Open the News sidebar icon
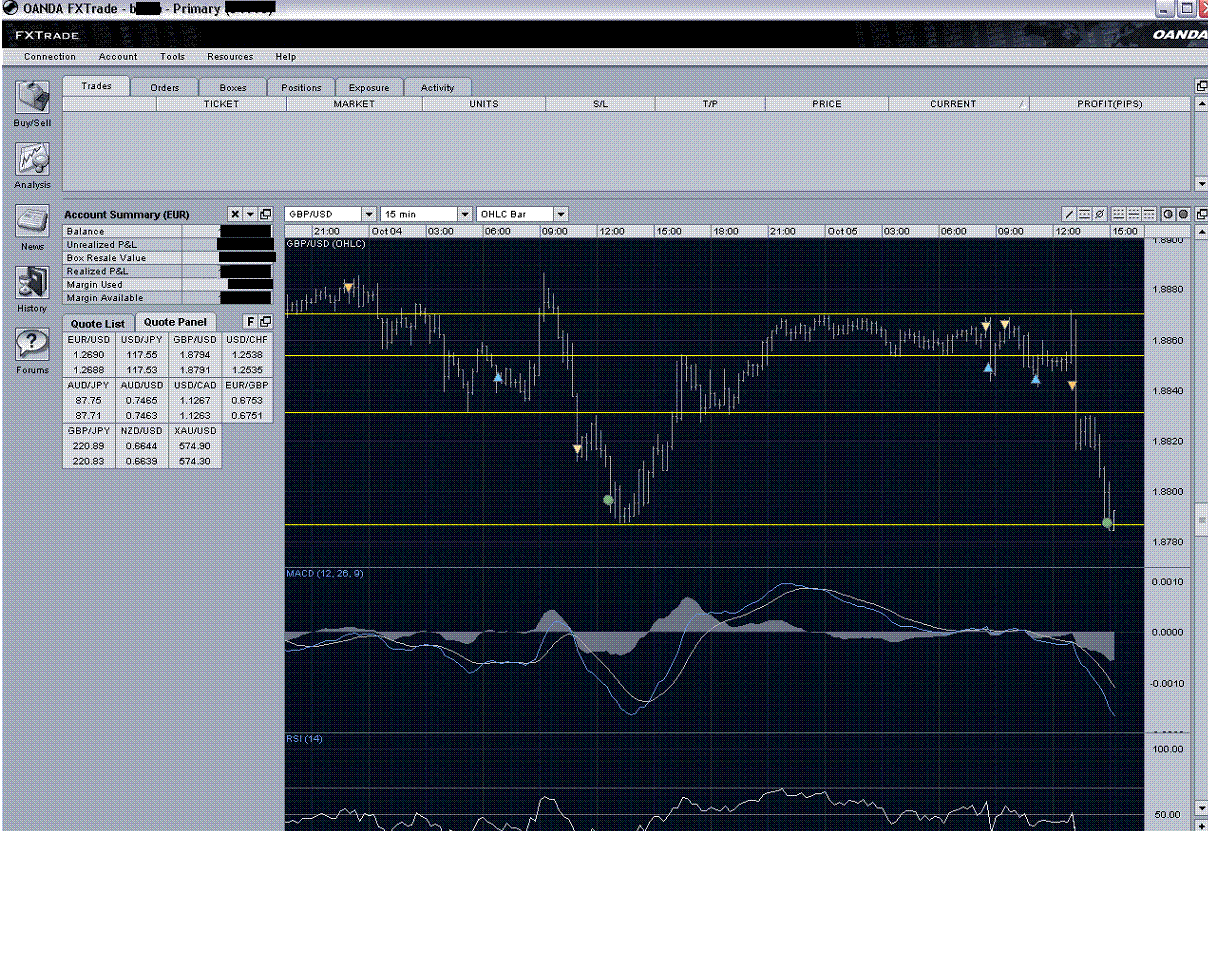 32,221
